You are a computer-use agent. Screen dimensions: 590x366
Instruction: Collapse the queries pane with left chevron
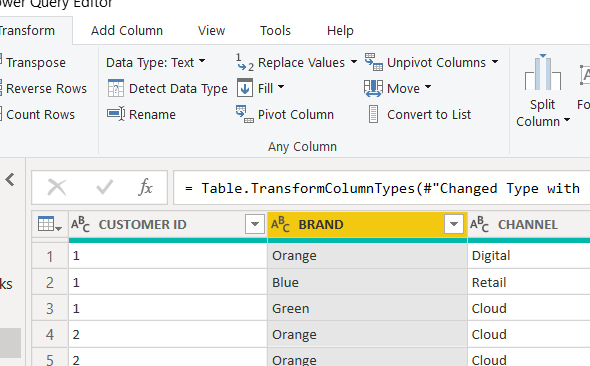[x=10, y=180]
